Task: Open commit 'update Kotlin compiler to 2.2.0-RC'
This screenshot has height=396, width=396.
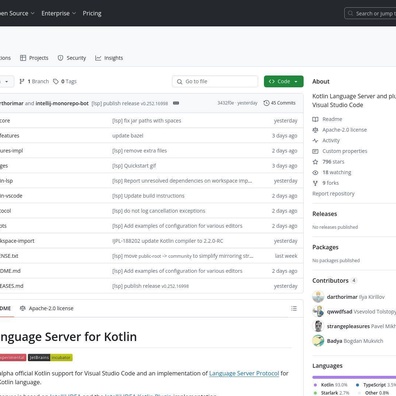Action: pos(168,241)
